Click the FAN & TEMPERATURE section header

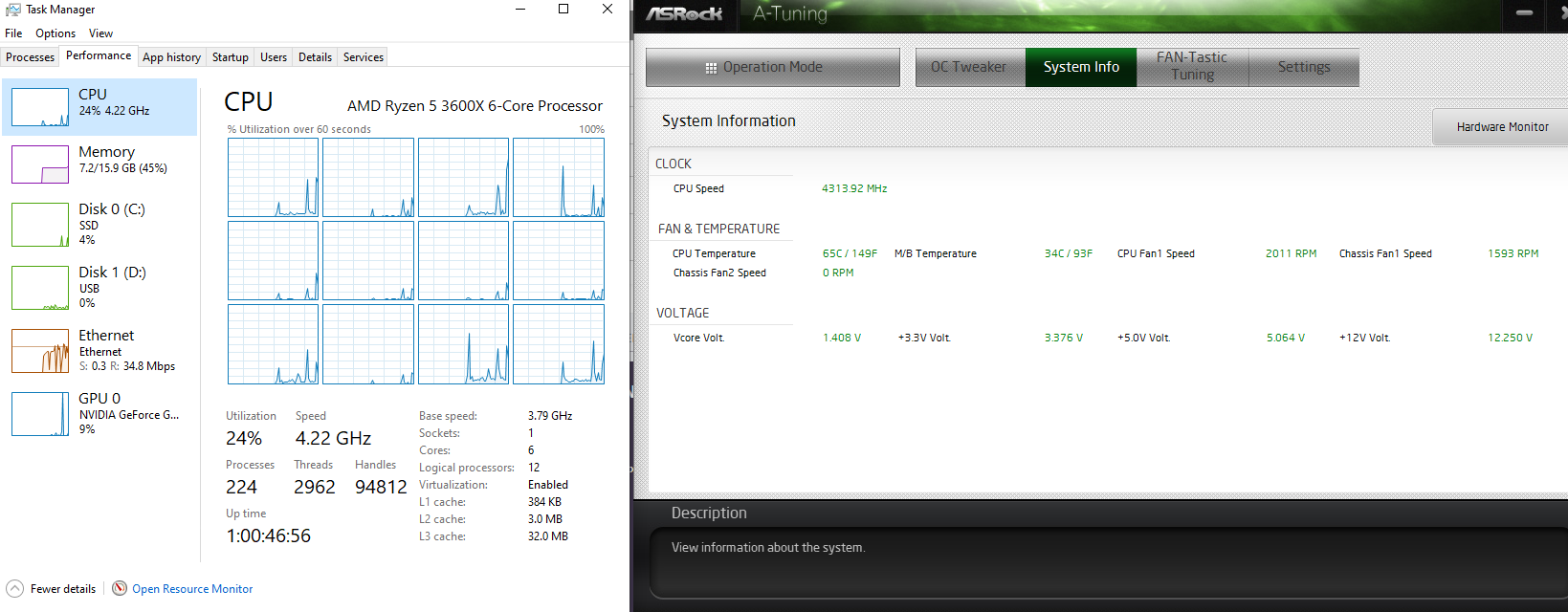(x=718, y=229)
